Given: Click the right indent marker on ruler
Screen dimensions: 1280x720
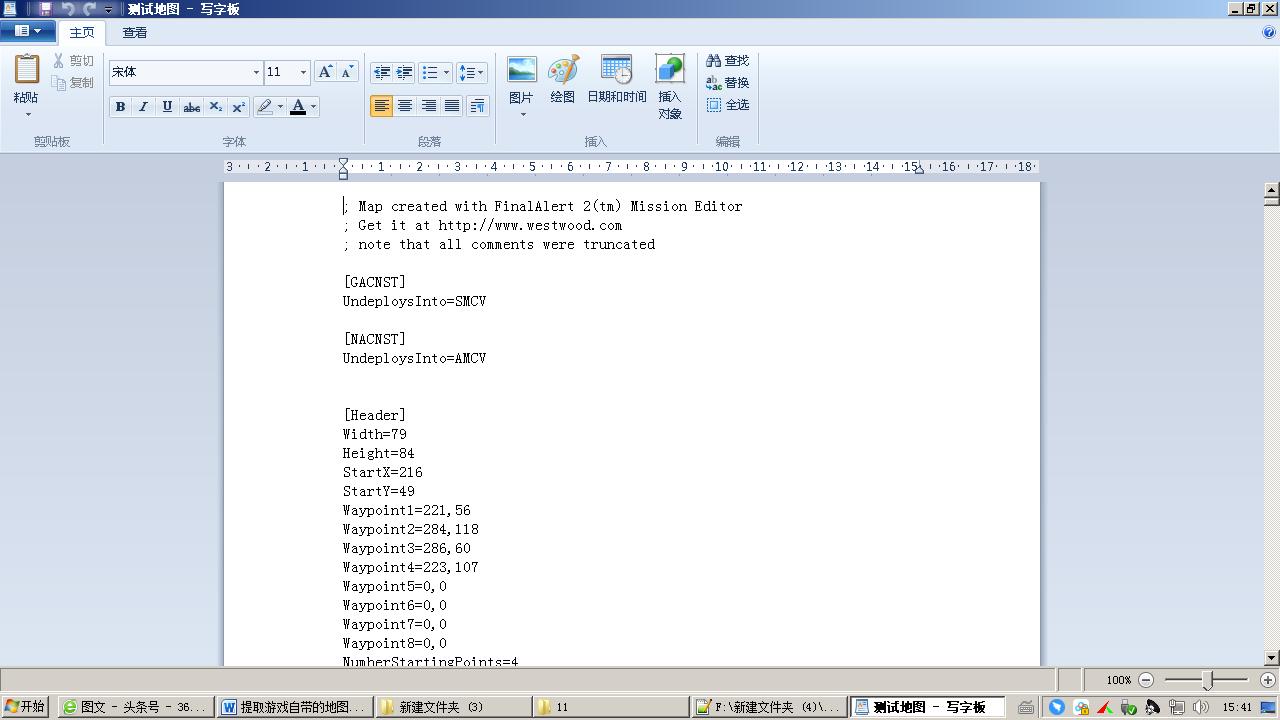Looking at the screenshot, I should pos(919,170).
